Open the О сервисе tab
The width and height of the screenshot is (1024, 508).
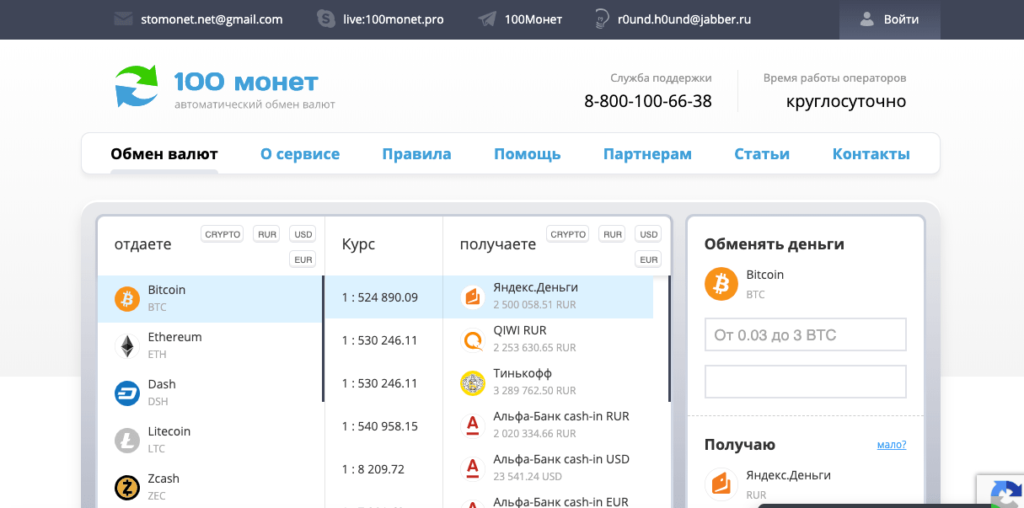pos(300,154)
